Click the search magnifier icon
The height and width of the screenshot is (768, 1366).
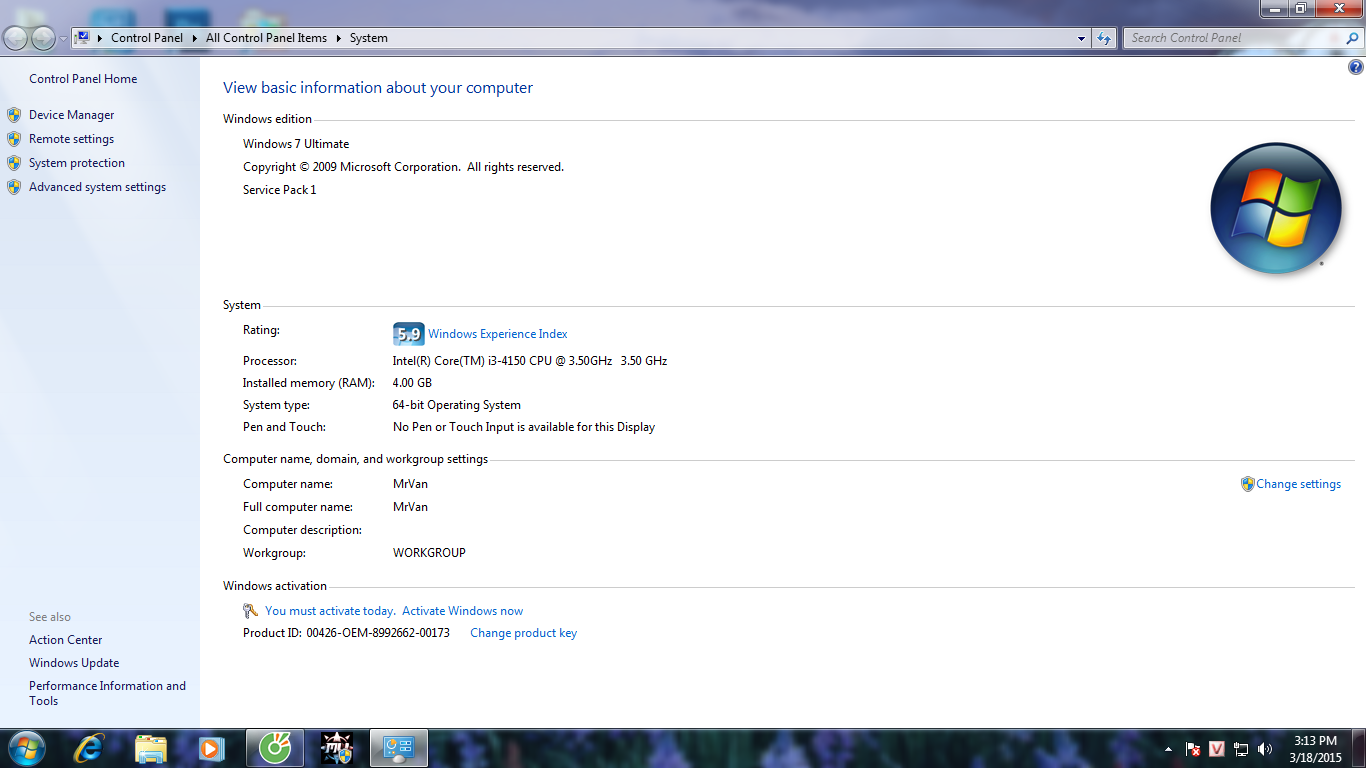coord(1353,38)
